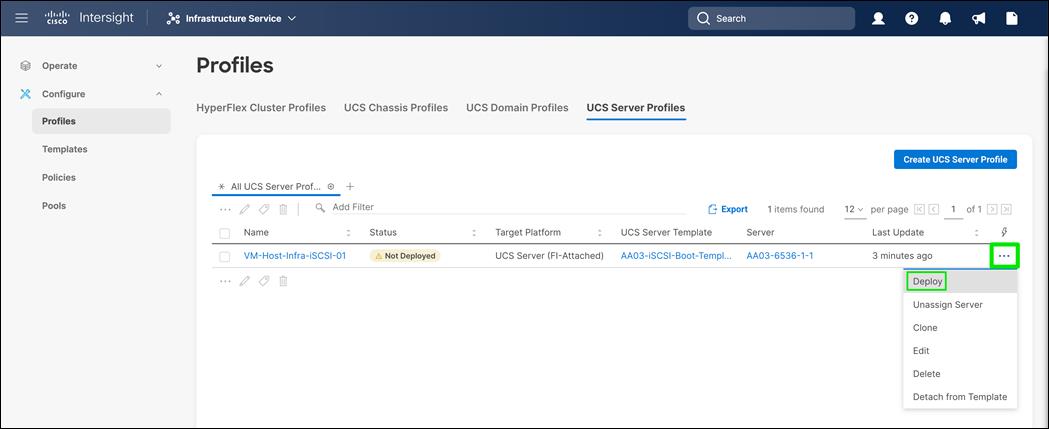
Task: Open the Infrastructure Service dropdown
Action: (231, 19)
